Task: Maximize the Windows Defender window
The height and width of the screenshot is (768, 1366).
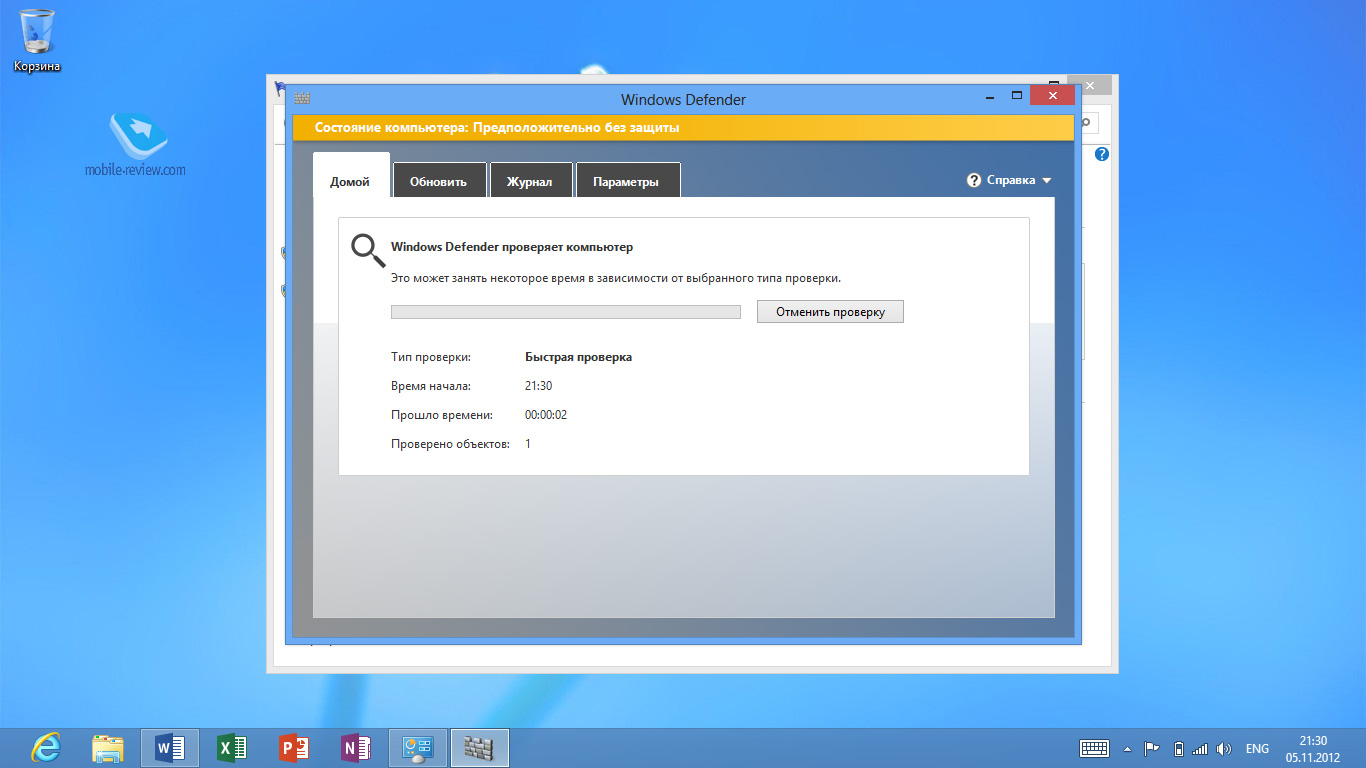Action: click(1017, 96)
